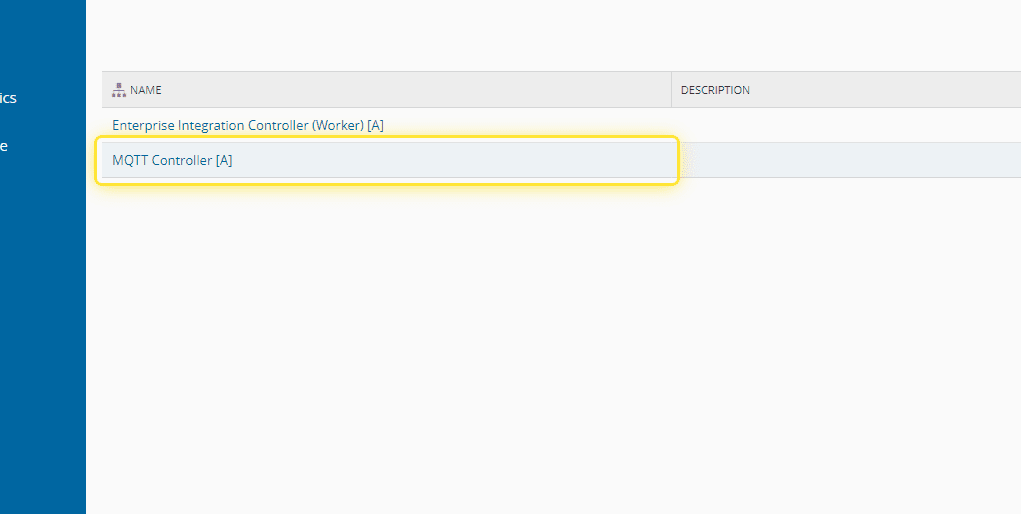
Task: Click the MQTT Controller row's empty description cell
Action: 850,160
